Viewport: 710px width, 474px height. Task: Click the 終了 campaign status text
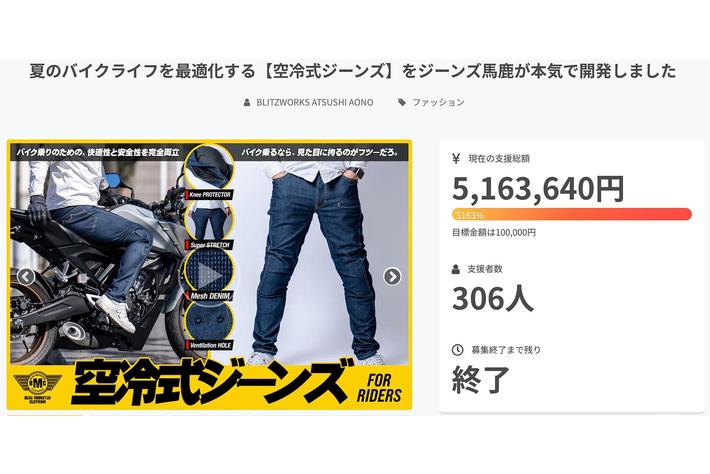click(x=481, y=379)
